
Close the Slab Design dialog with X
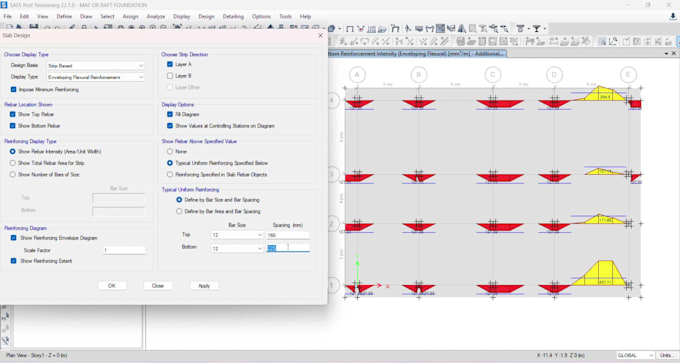click(x=320, y=36)
